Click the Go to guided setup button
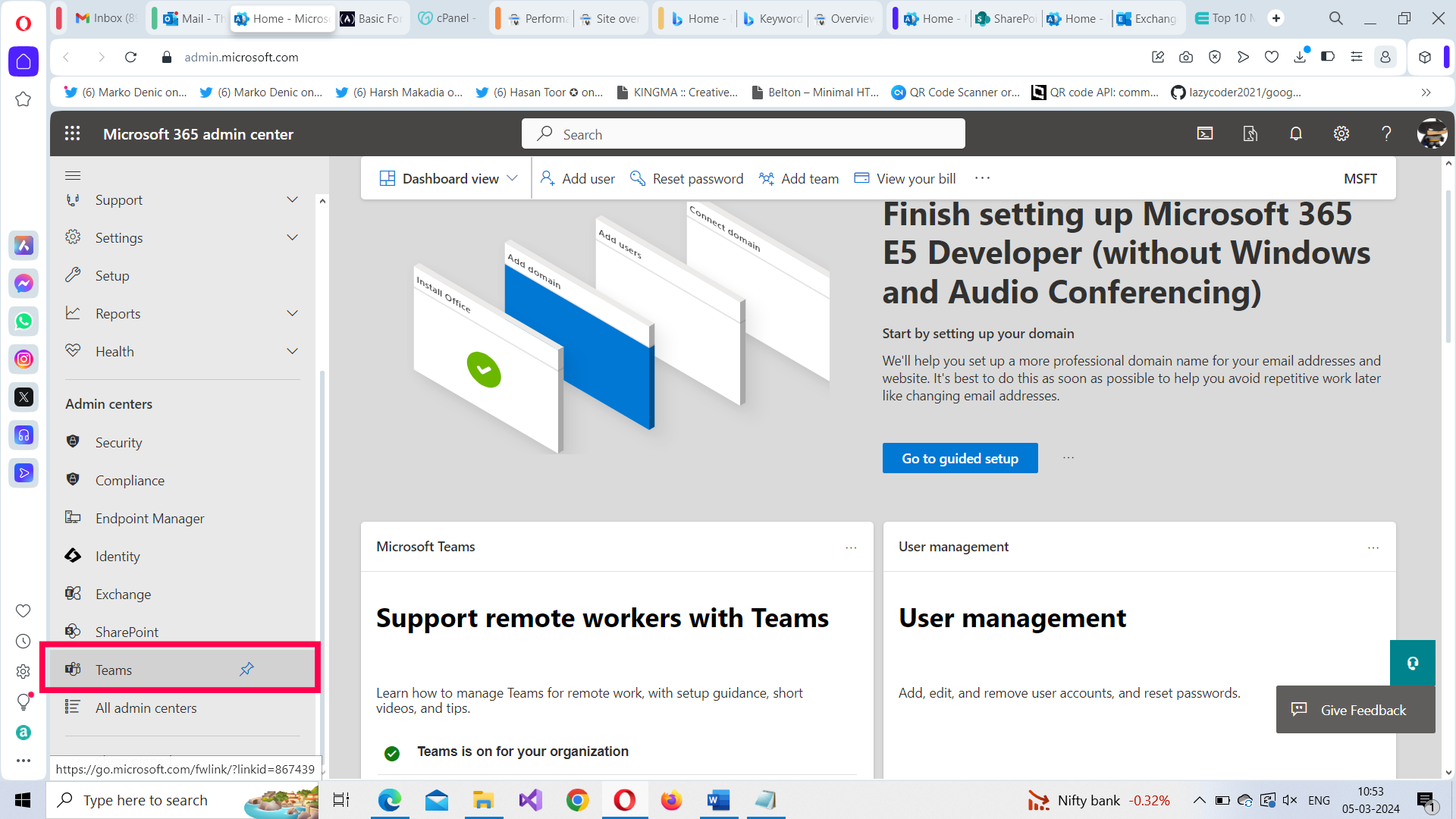This screenshot has width=1456, height=819. [x=959, y=458]
